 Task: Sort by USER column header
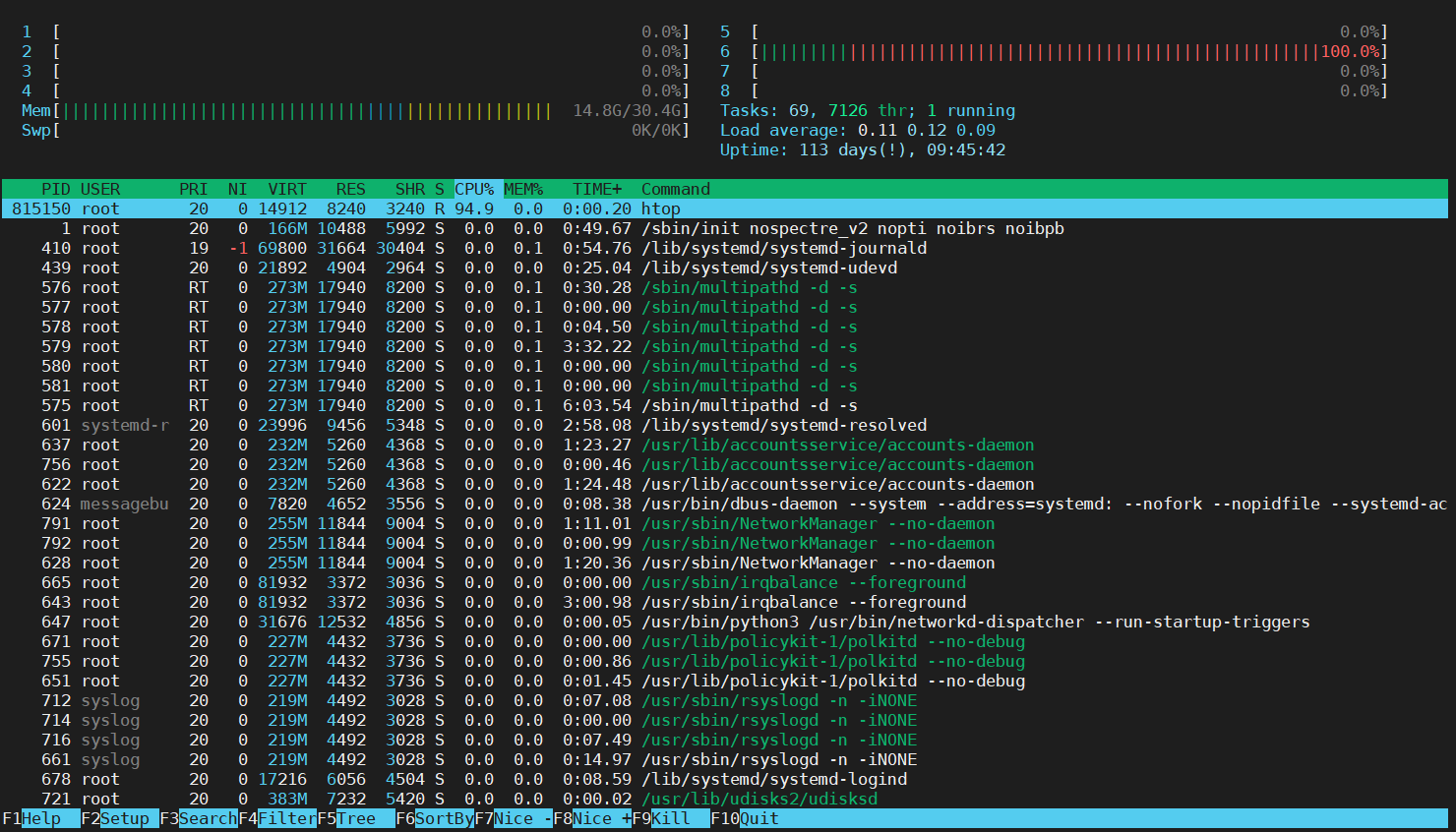[x=100, y=189]
